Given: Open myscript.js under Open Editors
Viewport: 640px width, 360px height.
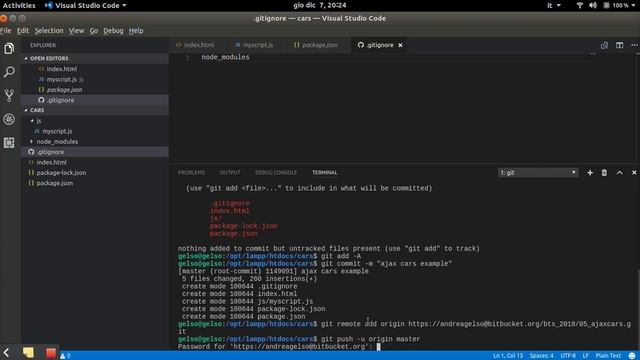Looking at the screenshot, I should [62, 79].
